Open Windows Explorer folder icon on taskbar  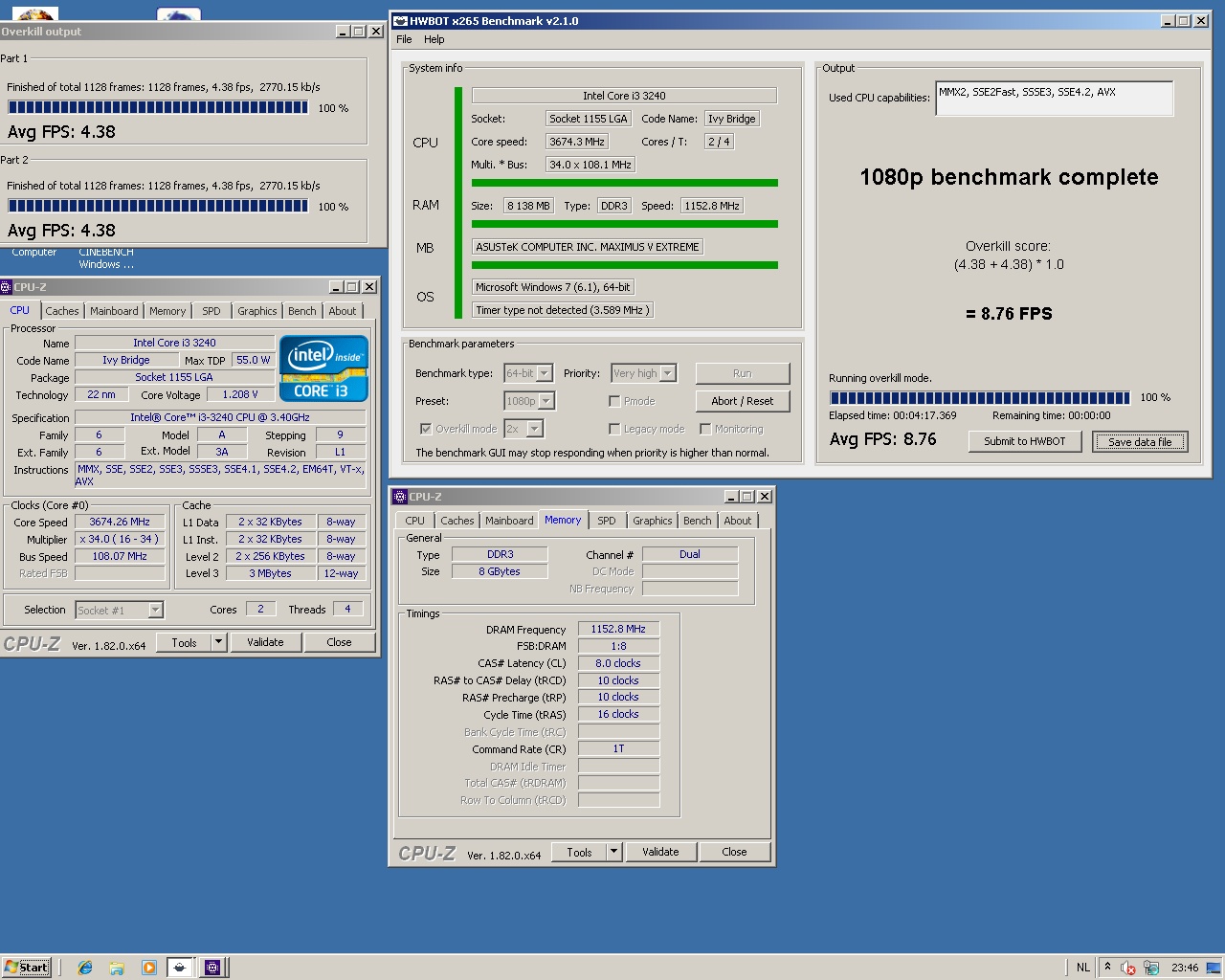point(117,968)
